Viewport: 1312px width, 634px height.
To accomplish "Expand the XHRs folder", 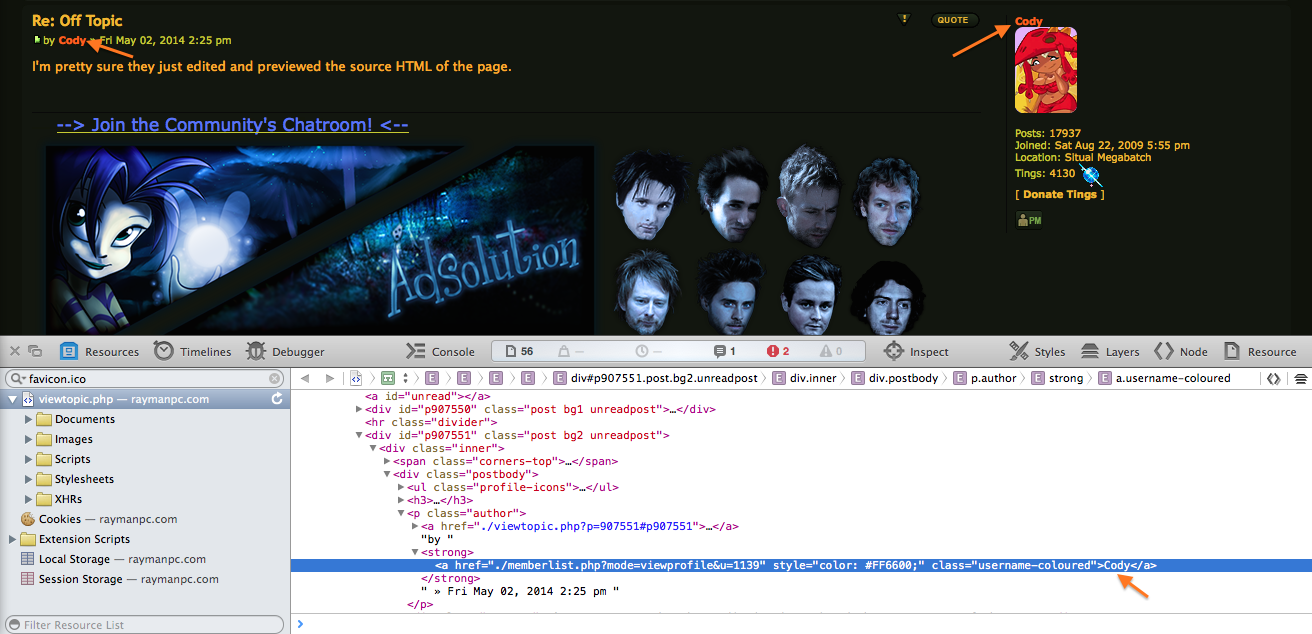I will click(x=28, y=499).
